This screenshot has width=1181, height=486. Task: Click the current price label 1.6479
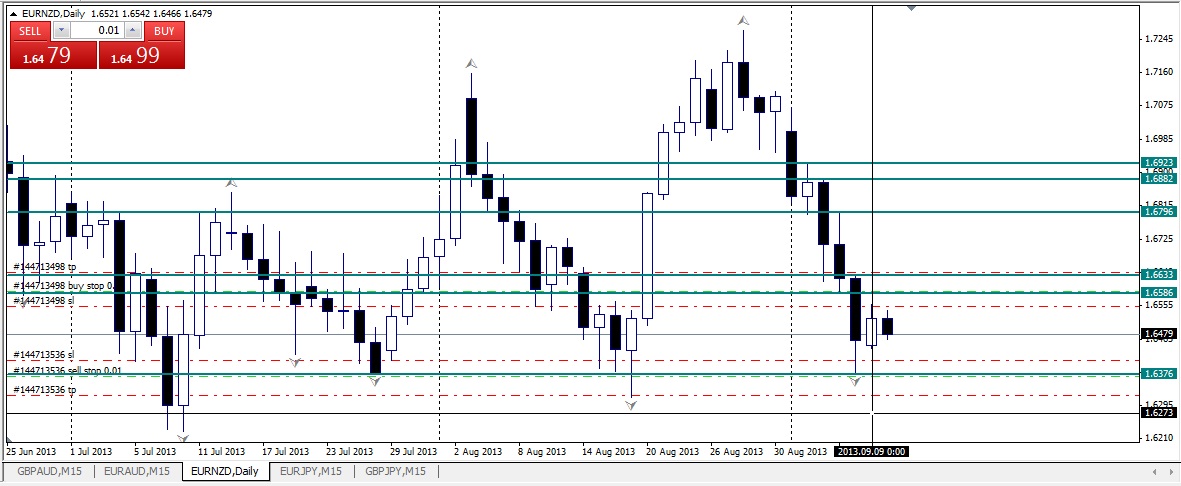point(1158,334)
